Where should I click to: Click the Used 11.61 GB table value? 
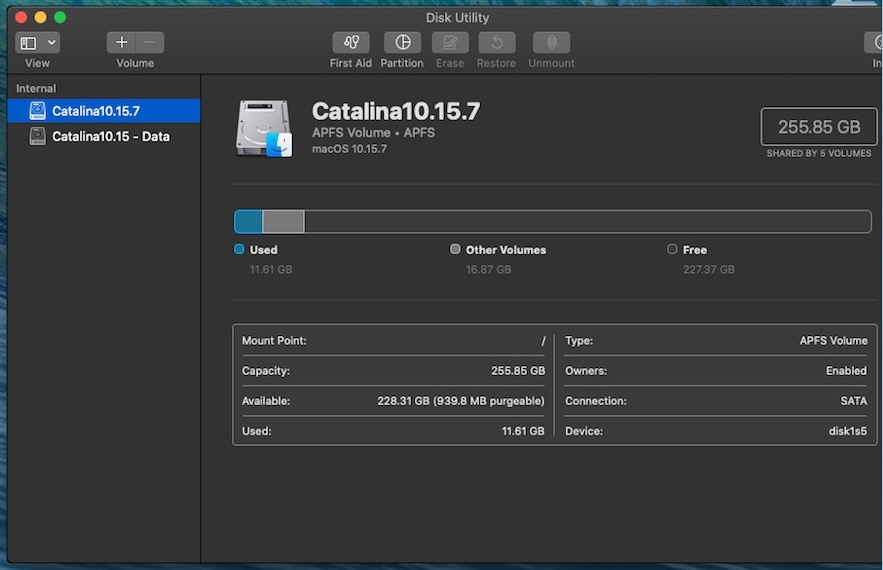[523, 431]
